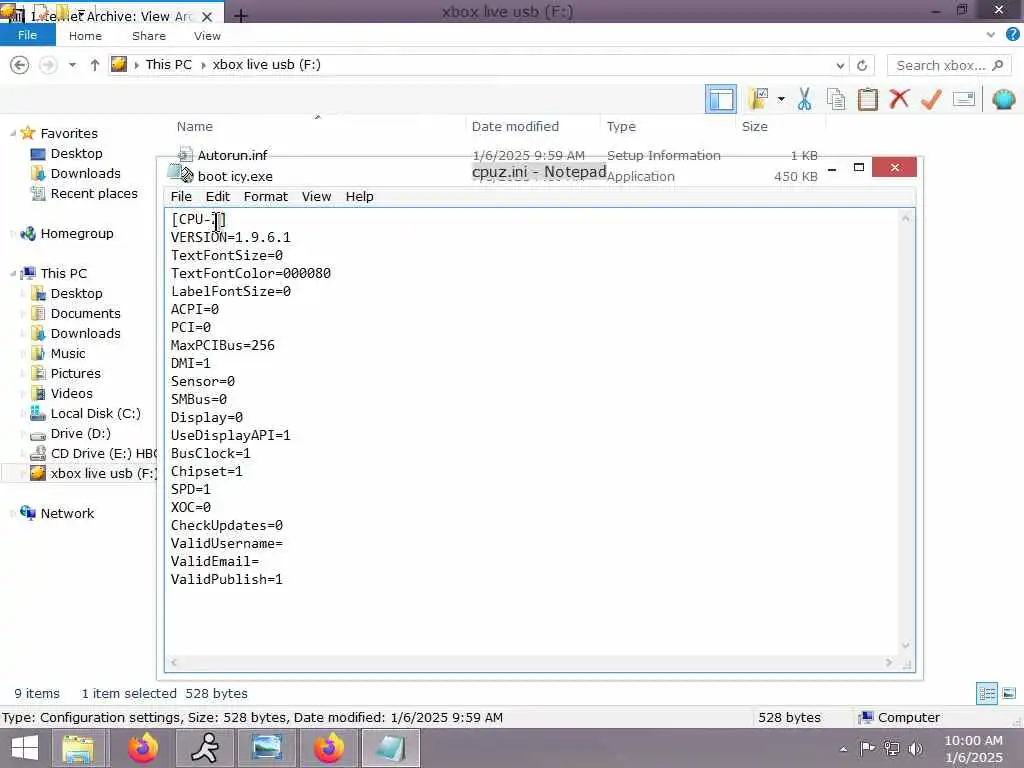Copy selected file with copy icon
Image resolution: width=1024 pixels, height=768 pixels.
pyautogui.click(x=836, y=99)
